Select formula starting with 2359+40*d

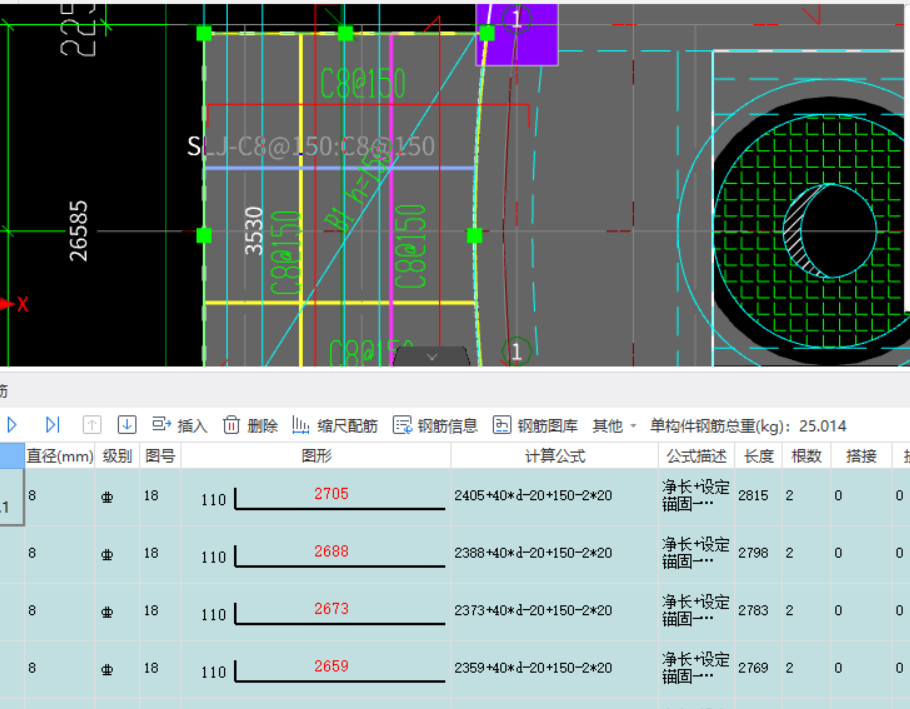(533, 668)
